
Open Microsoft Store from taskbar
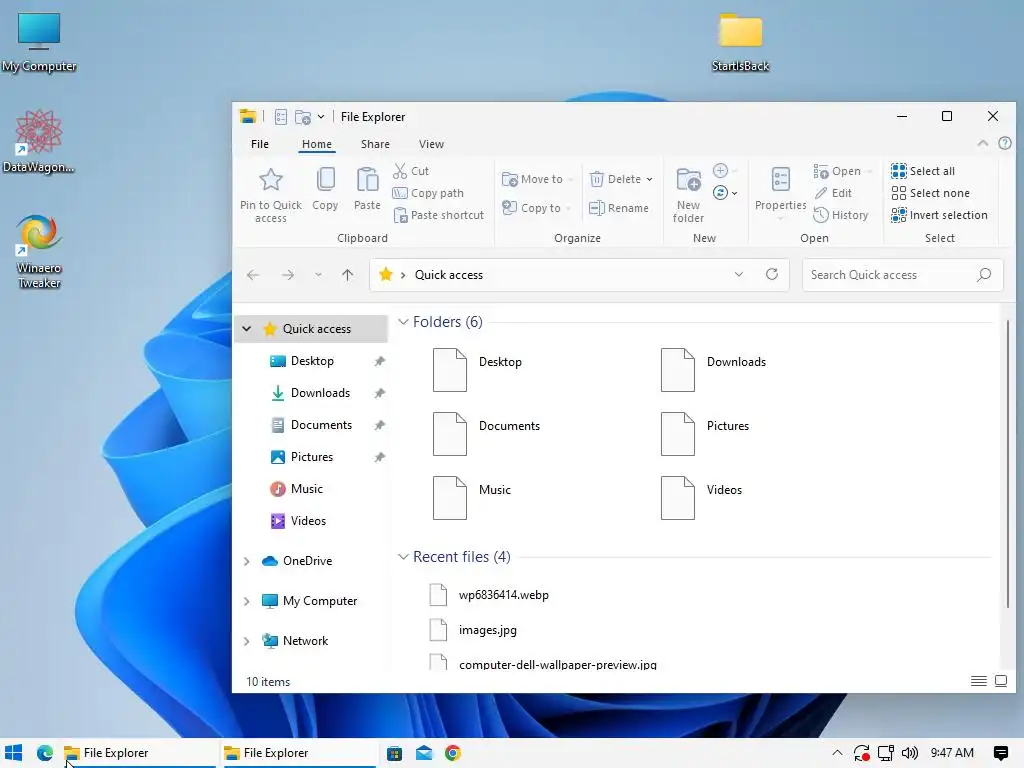(x=394, y=753)
